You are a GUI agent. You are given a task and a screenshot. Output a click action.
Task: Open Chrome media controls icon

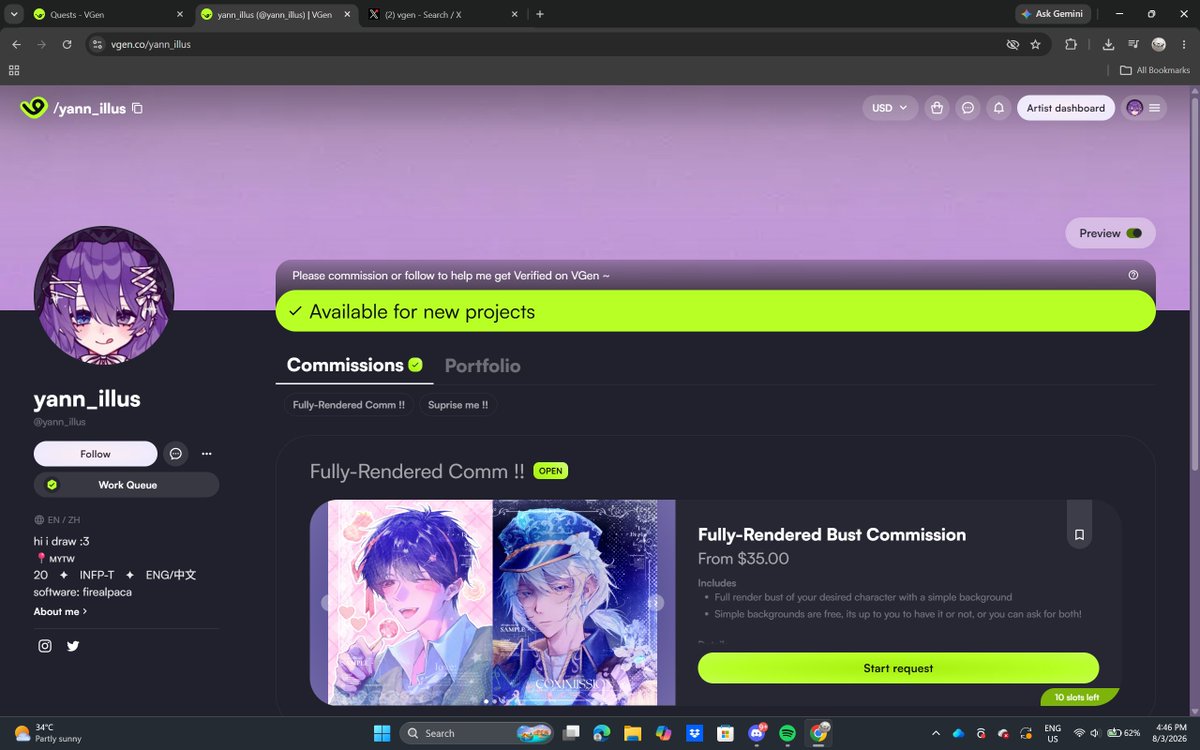tap(1133, 44)
